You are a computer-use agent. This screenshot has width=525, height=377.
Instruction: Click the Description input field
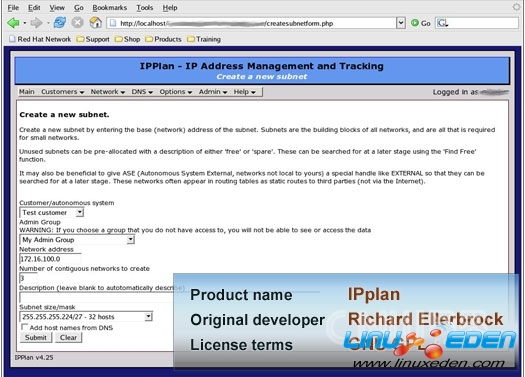pos(97,297)
